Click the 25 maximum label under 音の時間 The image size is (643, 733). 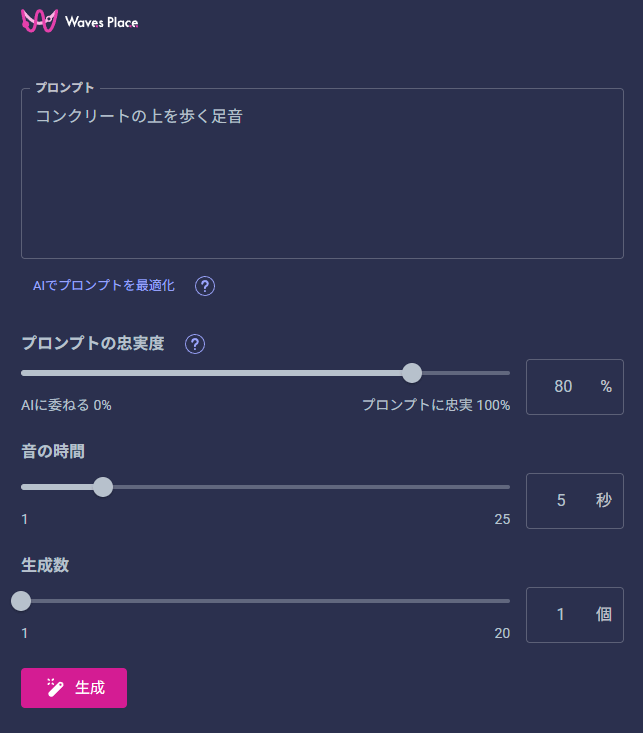click(x=501, y=519)
